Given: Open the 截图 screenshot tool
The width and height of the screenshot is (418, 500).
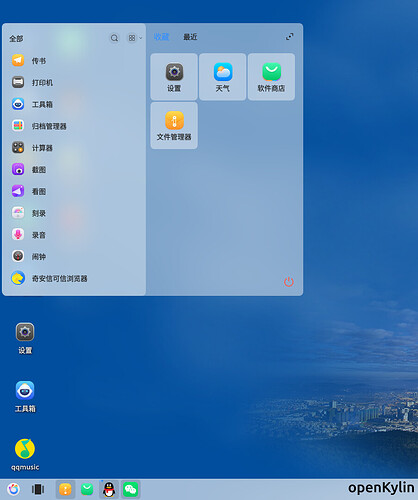Looking at the screenshot, I should pyautogui.click(x=73, y=169).
